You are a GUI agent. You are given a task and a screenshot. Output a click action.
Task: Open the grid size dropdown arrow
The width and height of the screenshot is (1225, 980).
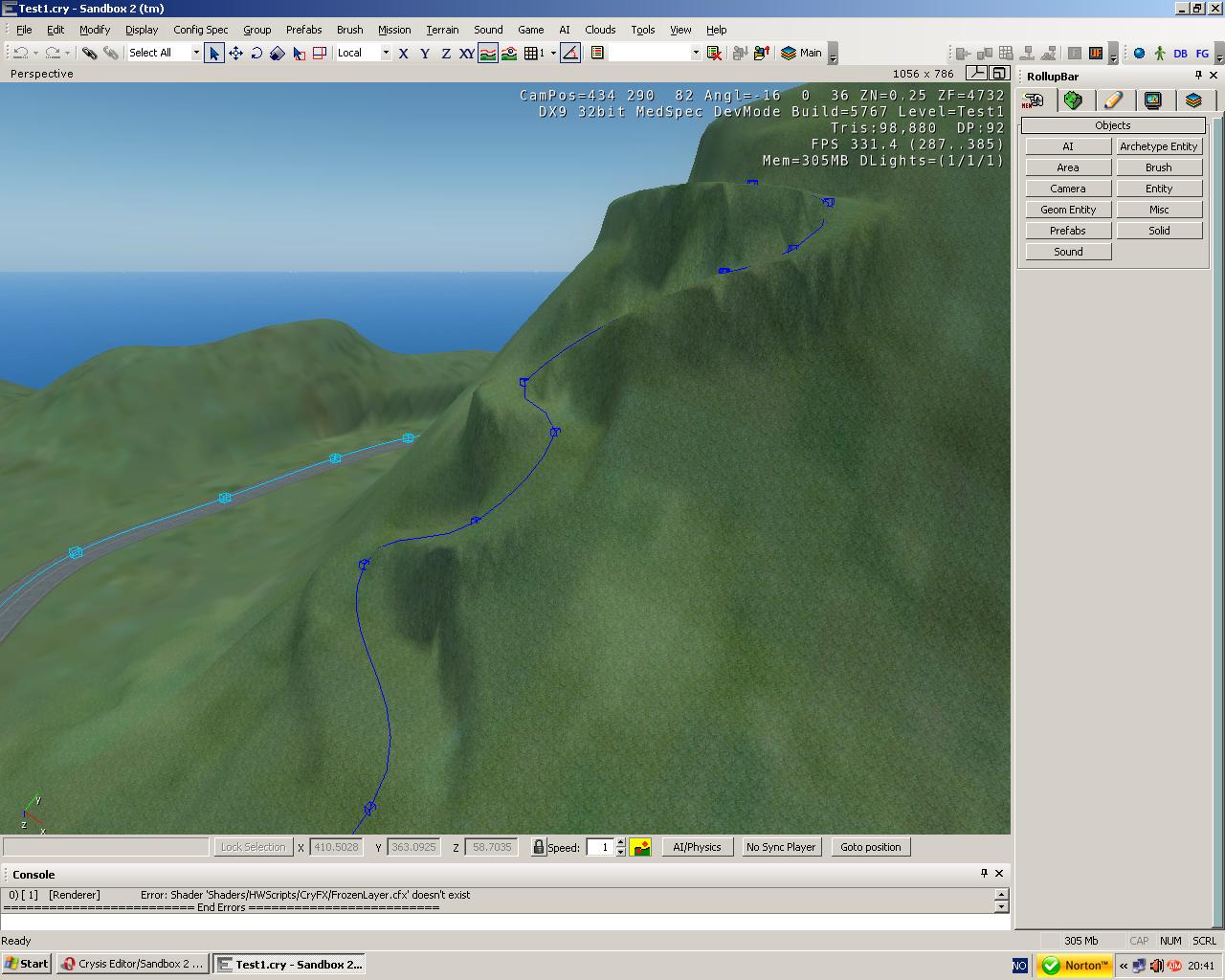pyautogui.click(x=553, y=53)
